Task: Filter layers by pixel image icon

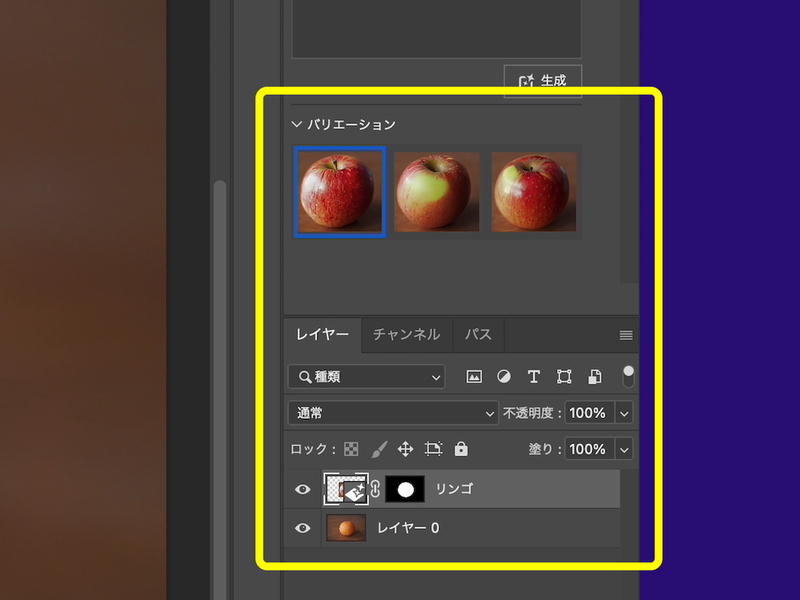Action: (474, 377)
